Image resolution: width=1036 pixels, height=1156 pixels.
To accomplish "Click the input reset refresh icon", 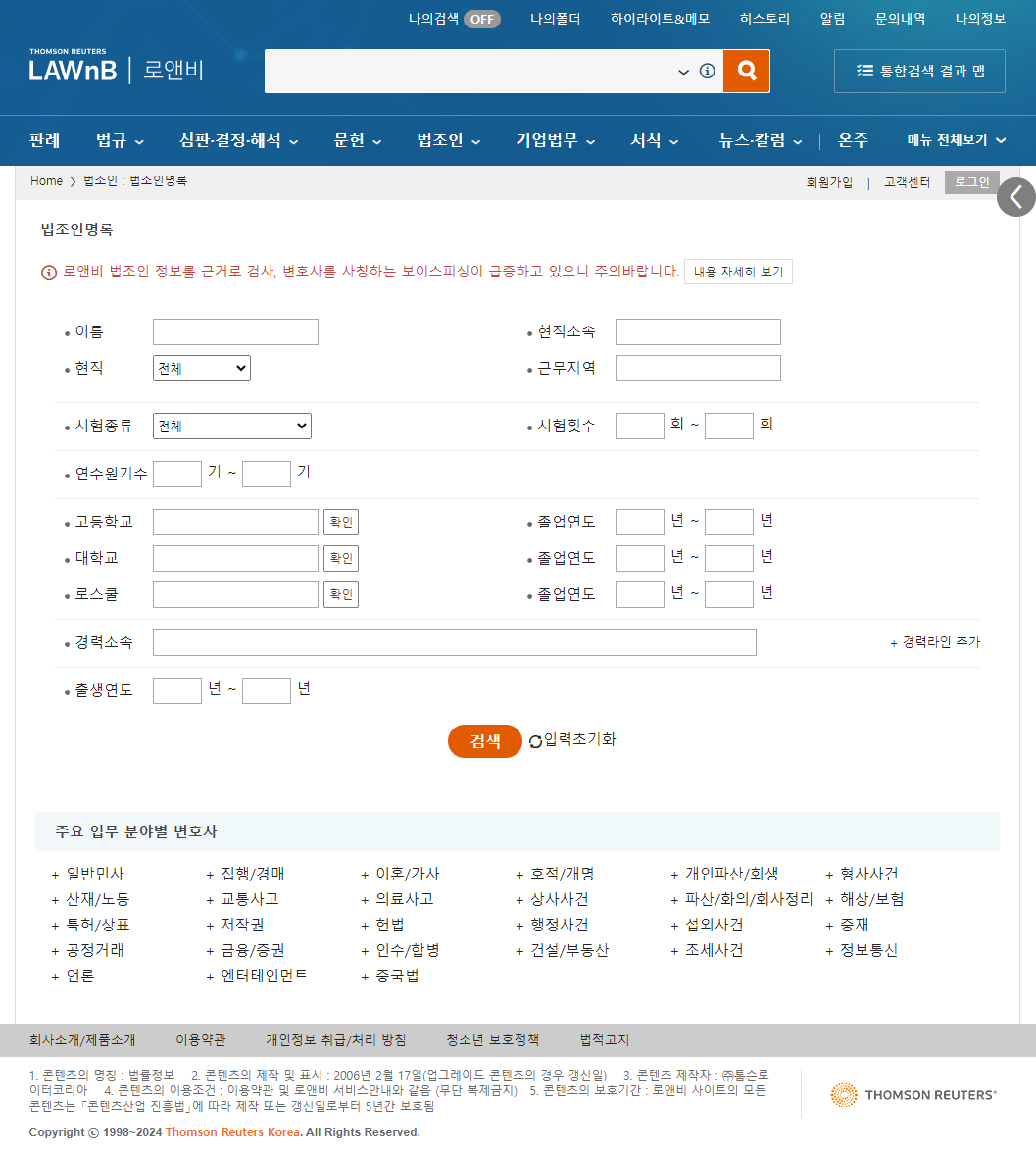I will click(x=536, y=741).
